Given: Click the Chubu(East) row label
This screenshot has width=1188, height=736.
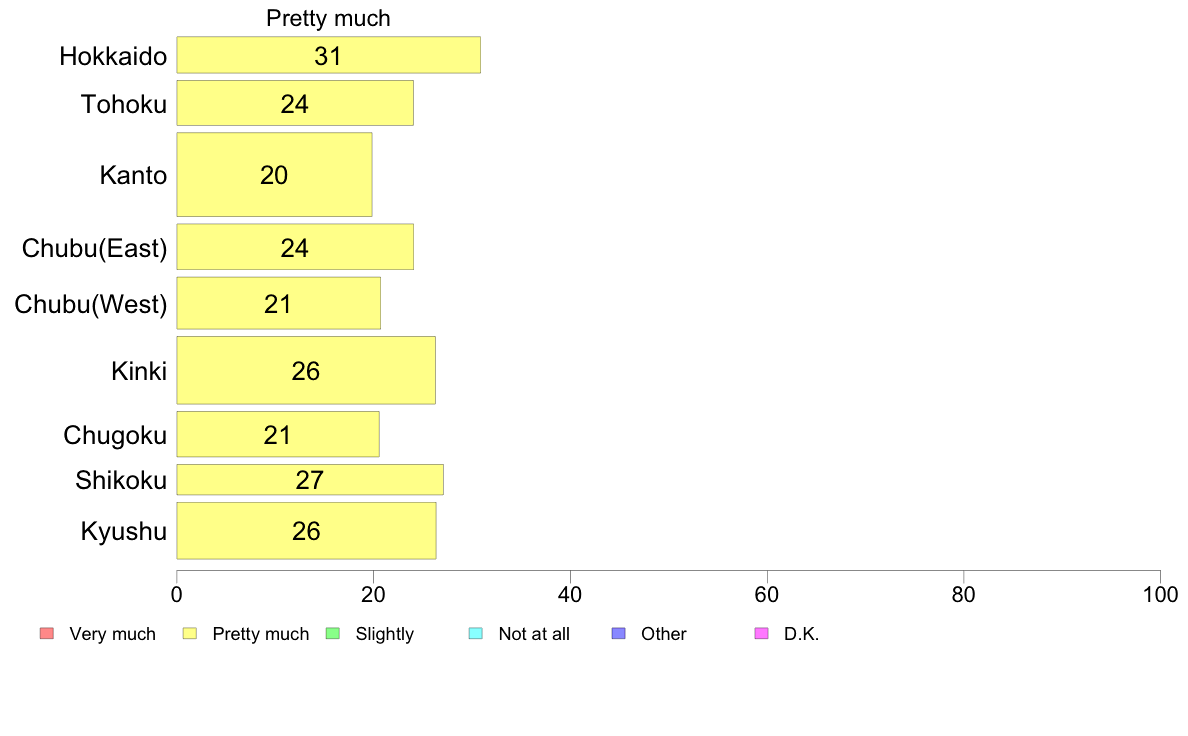Looking at the screenshot, I should pos(95,249).
